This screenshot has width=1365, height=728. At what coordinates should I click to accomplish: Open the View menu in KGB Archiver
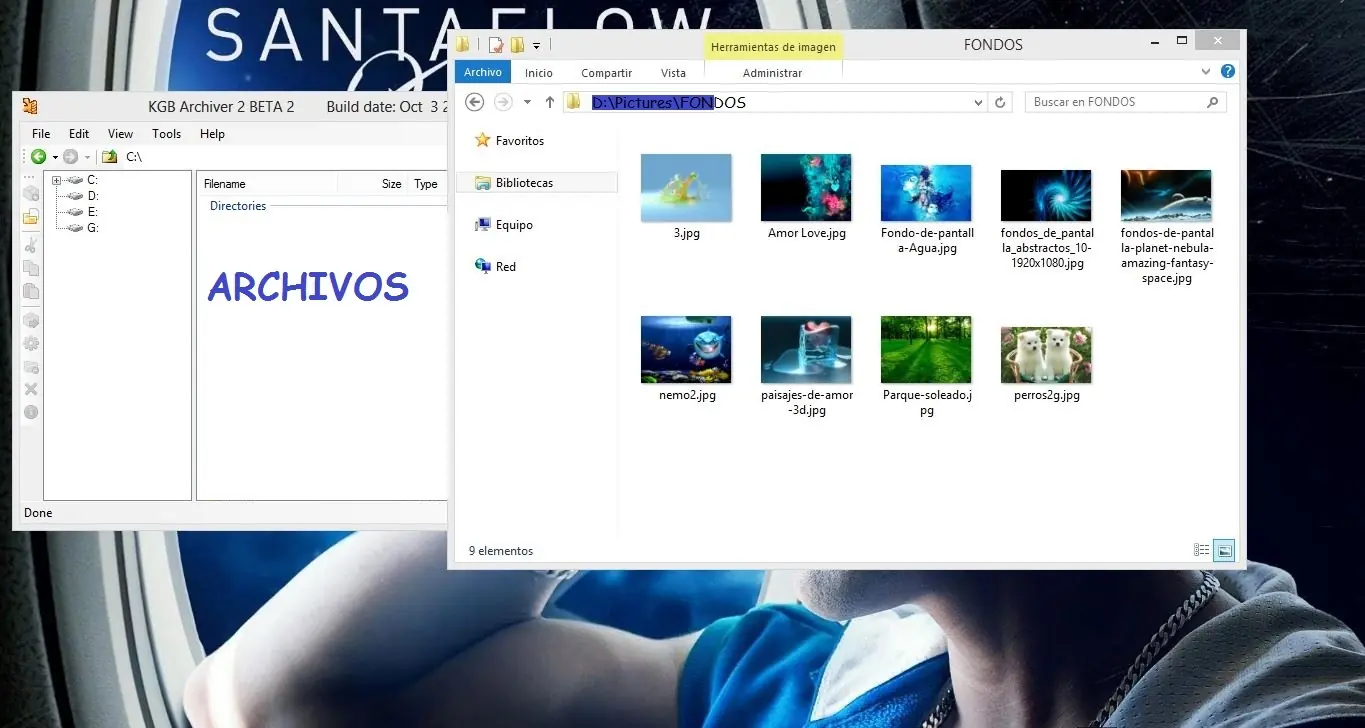[x=120, y=134]
